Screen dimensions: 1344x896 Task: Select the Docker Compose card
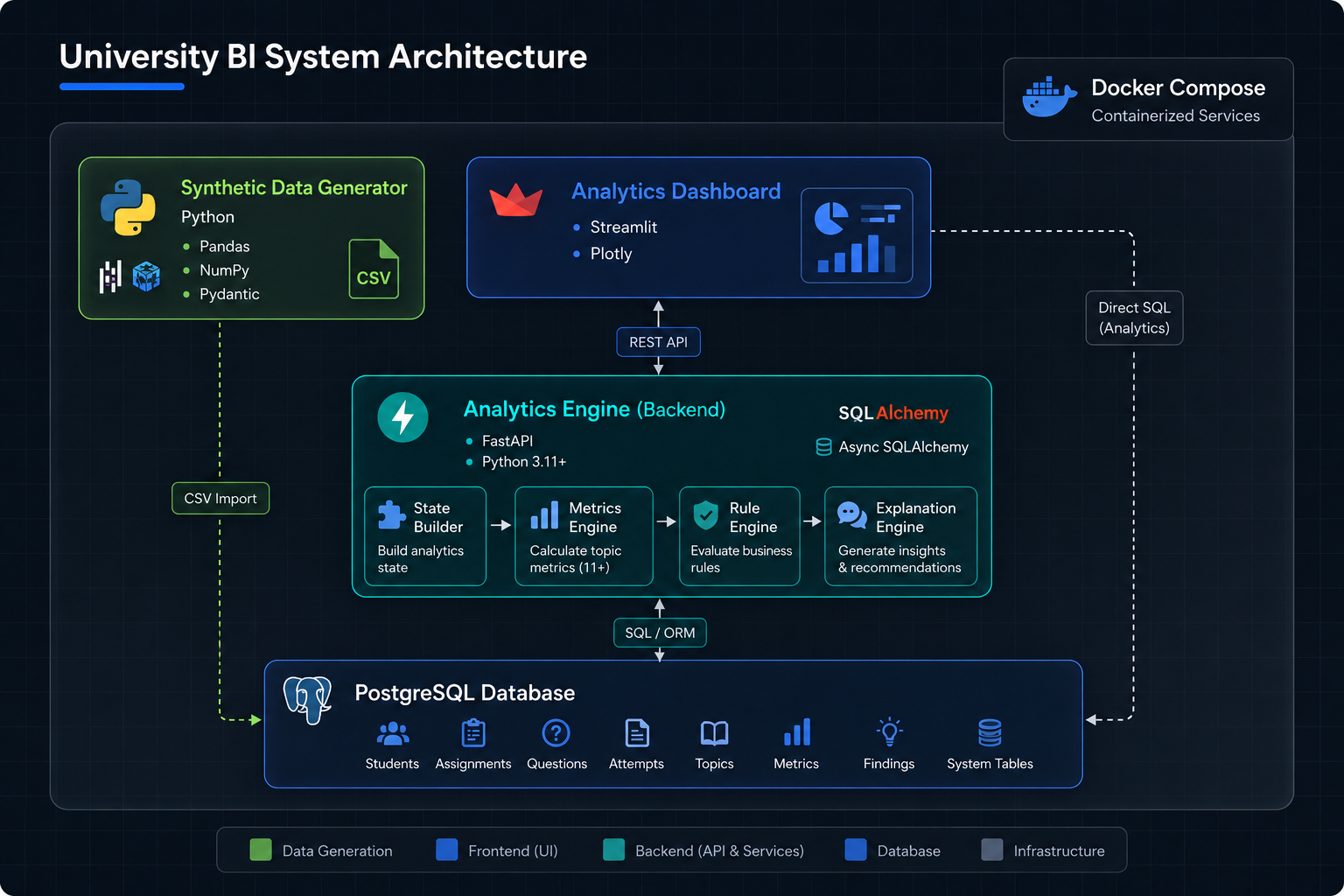point(1148,99)
